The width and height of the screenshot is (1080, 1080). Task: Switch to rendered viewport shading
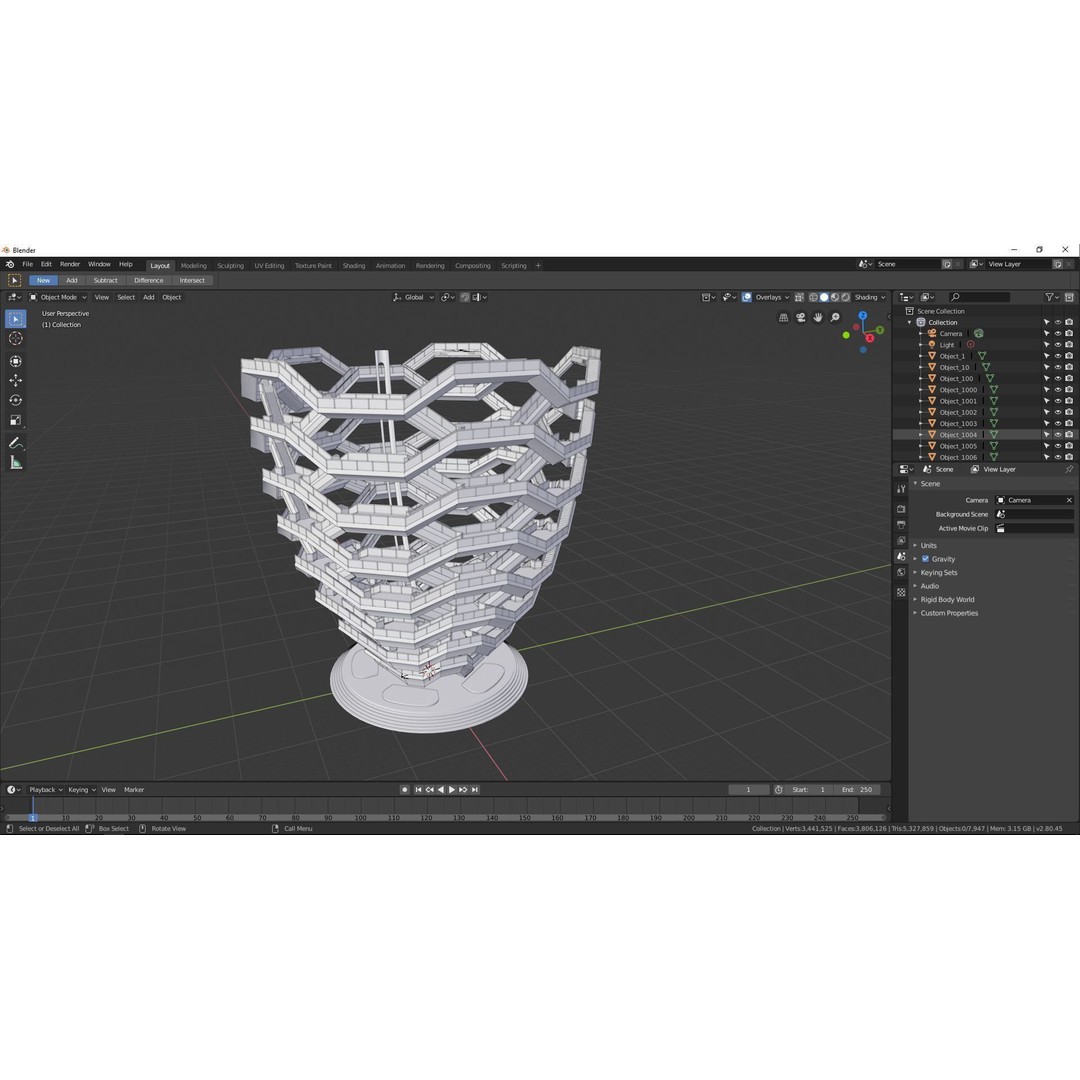[846, 298]
